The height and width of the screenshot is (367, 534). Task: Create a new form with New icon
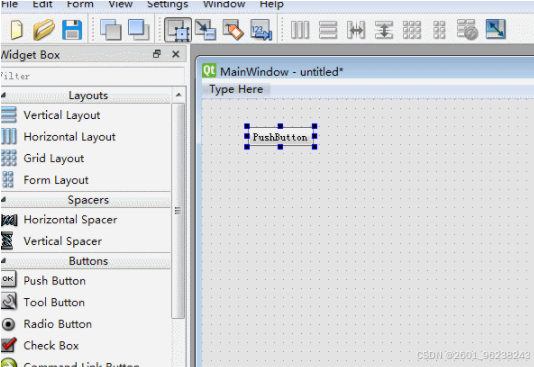16,30
